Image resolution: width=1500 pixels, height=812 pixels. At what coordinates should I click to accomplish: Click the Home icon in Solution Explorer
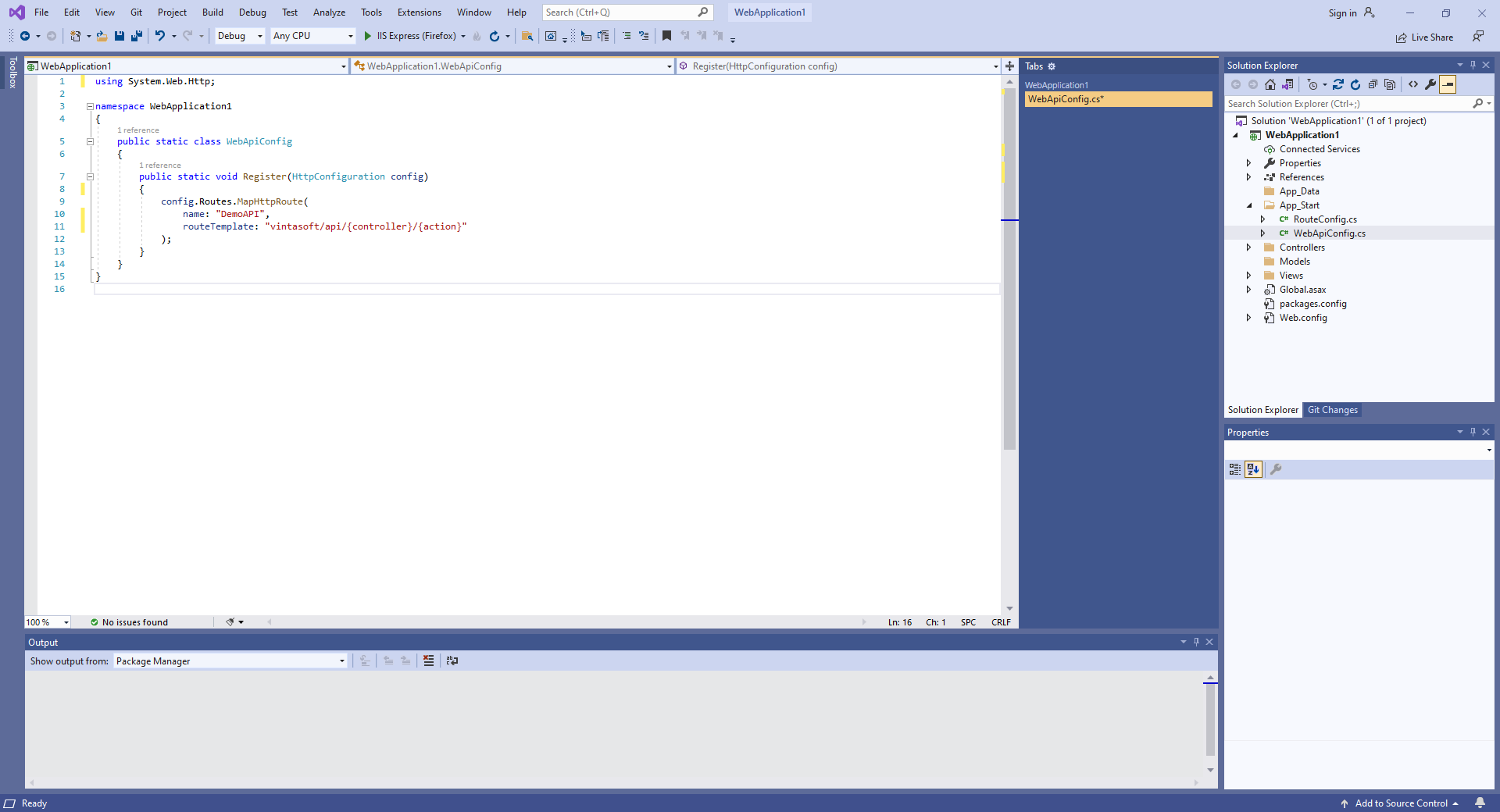point(1270,84)
